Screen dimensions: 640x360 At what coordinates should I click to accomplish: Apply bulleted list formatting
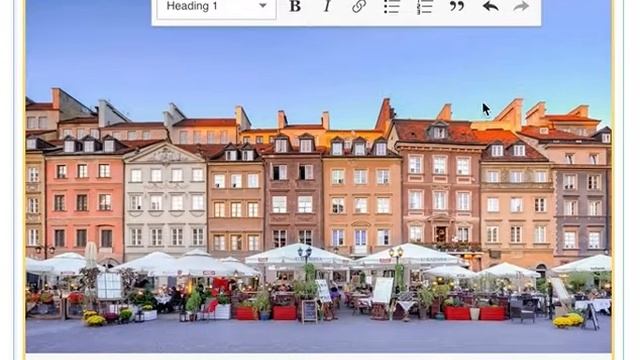point(392,6)
